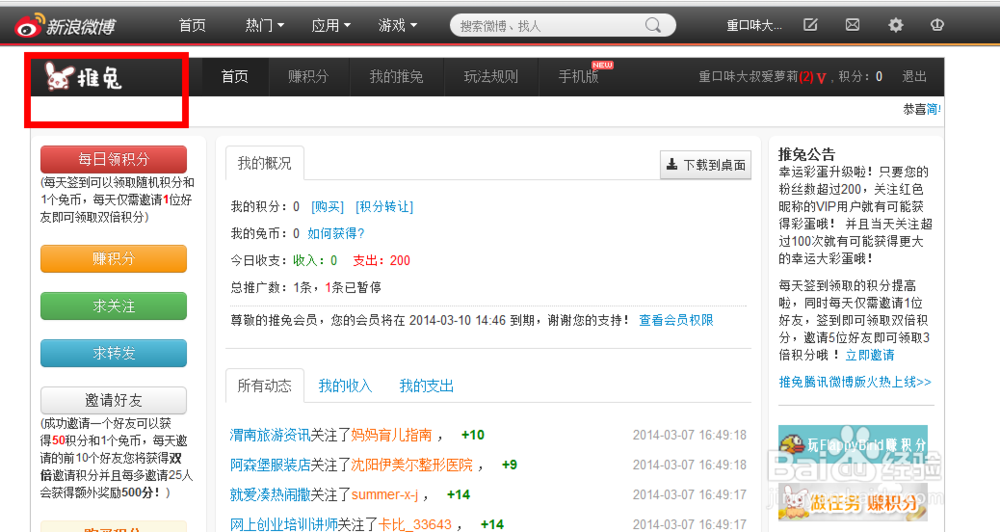Click the 重口味大叔爱萝莉 username in navigation
Image resolution: width=1000 pixels, height=532 pixels.
point(748,77)
